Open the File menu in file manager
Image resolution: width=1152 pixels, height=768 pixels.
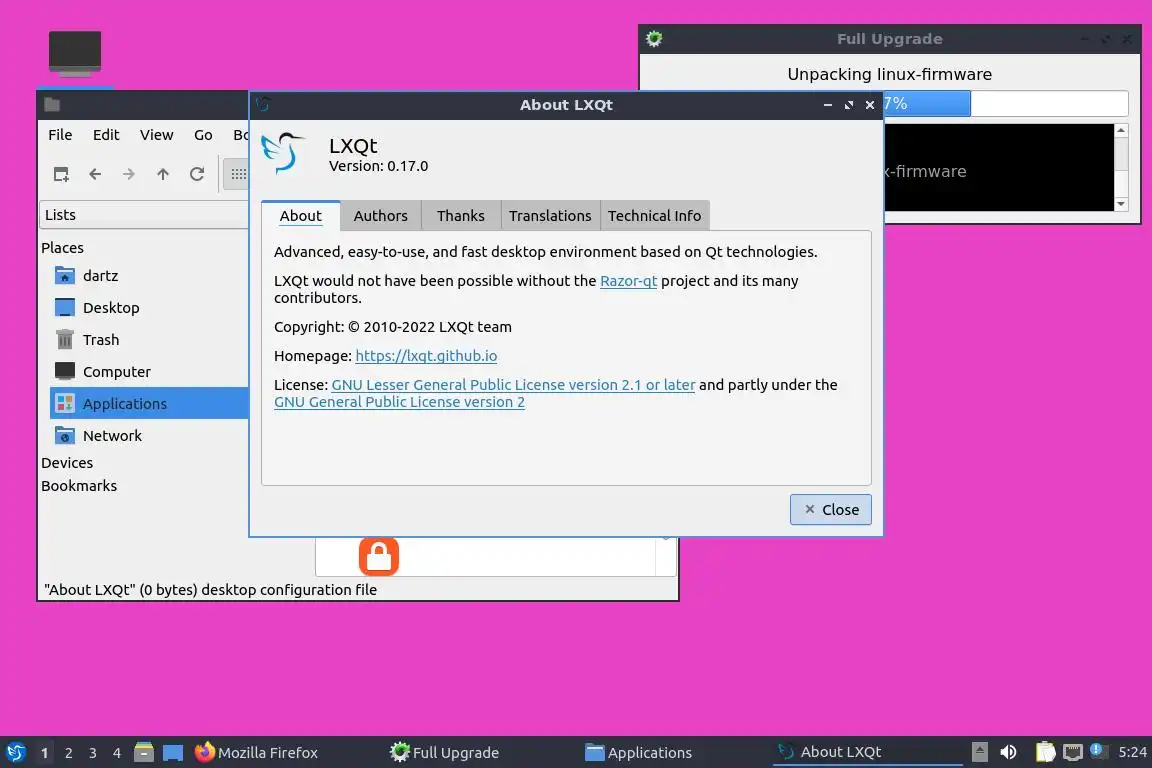(x=60, y=134)
